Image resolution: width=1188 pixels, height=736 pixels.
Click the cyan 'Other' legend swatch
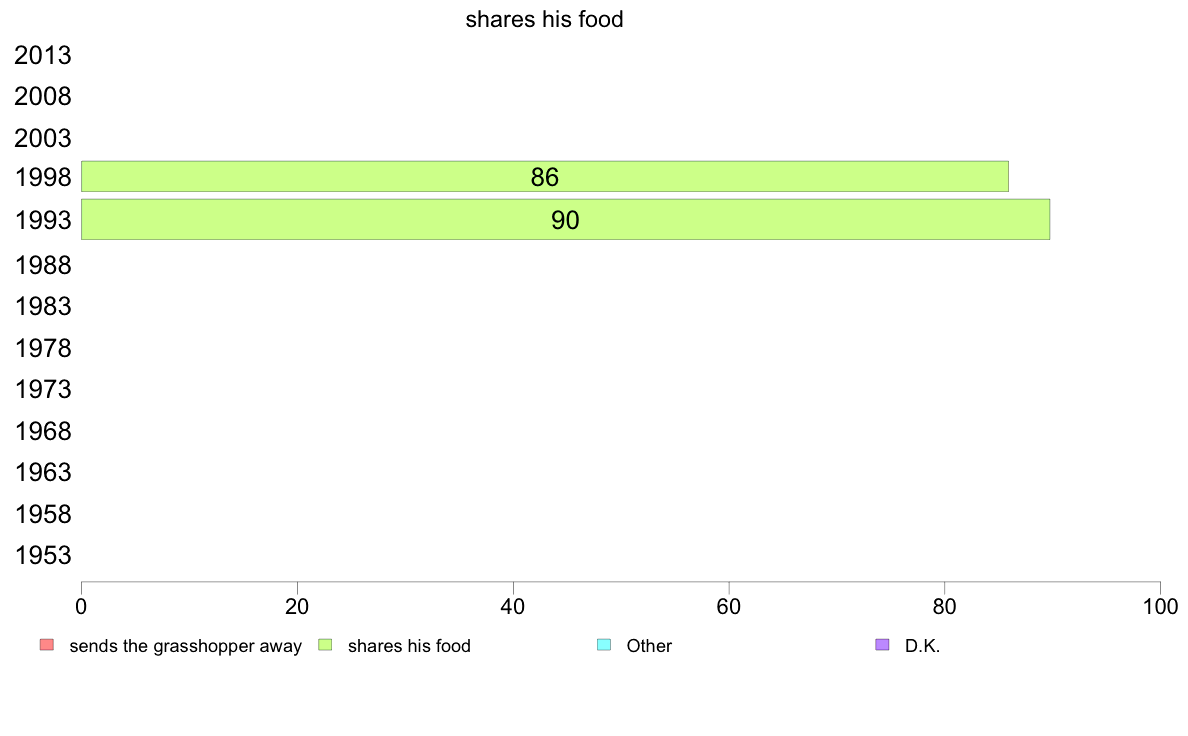click(604, 645)
